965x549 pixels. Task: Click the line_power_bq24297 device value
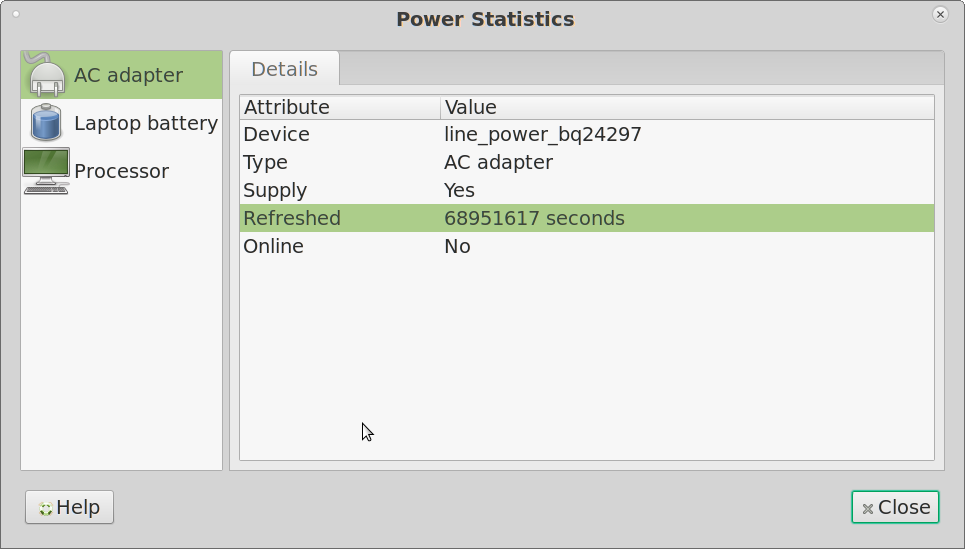[x=542, y=134]
